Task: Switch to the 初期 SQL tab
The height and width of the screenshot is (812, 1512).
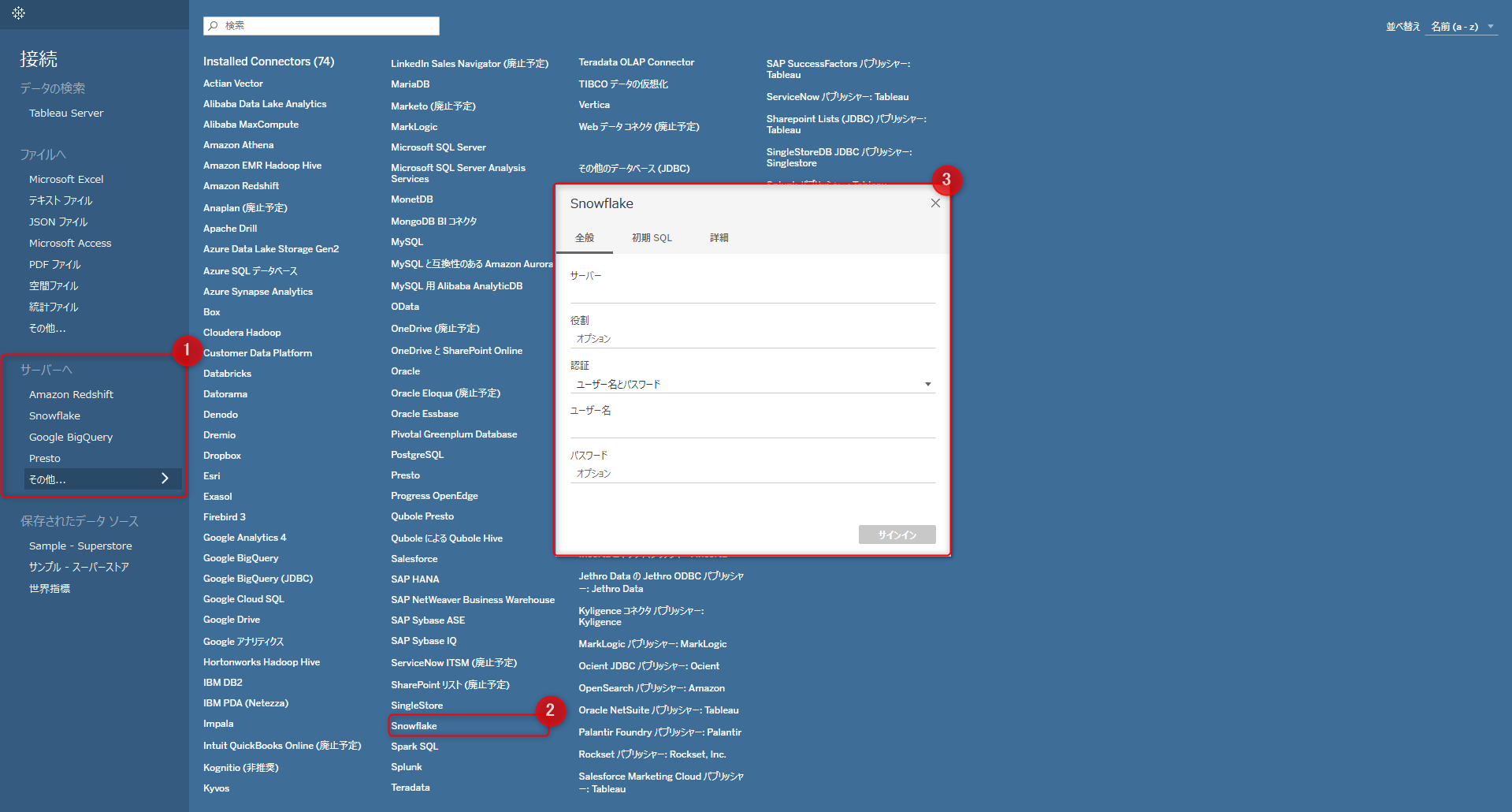Action: click(652, 238)
